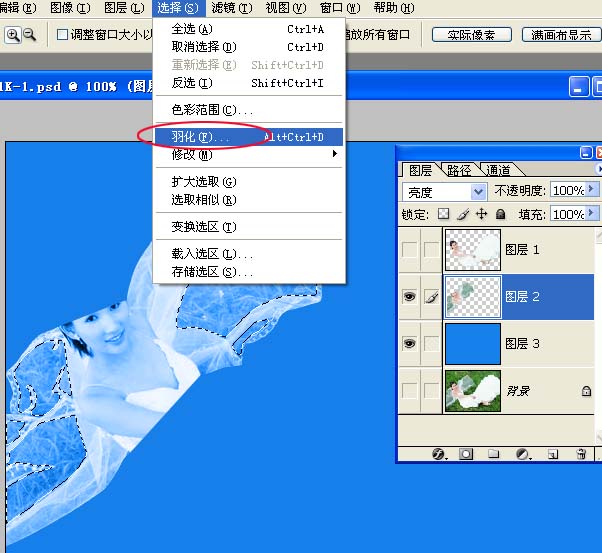Click the add layer style icon
The width and height of the screenshot is (602, 553).
pyautogui.click(x=438, y=454)
